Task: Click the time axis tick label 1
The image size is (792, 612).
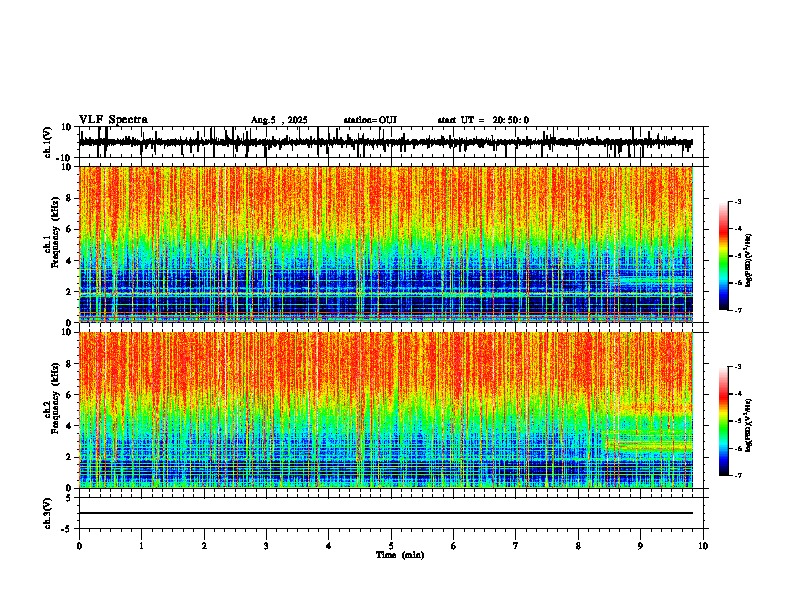Action: (141, 546)
